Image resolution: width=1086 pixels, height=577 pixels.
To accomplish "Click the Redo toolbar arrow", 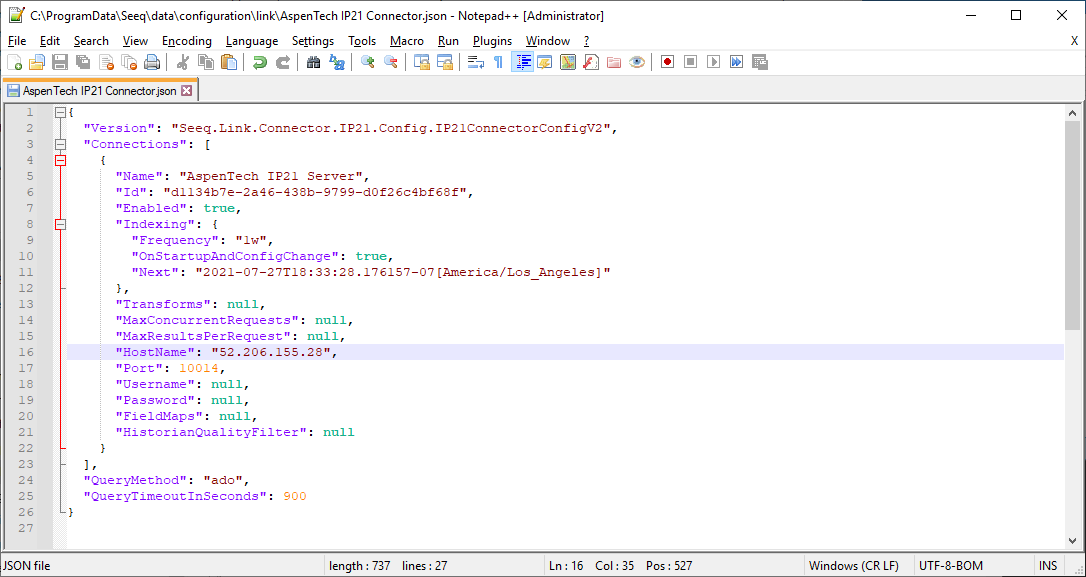I will (x=283, y=62).
